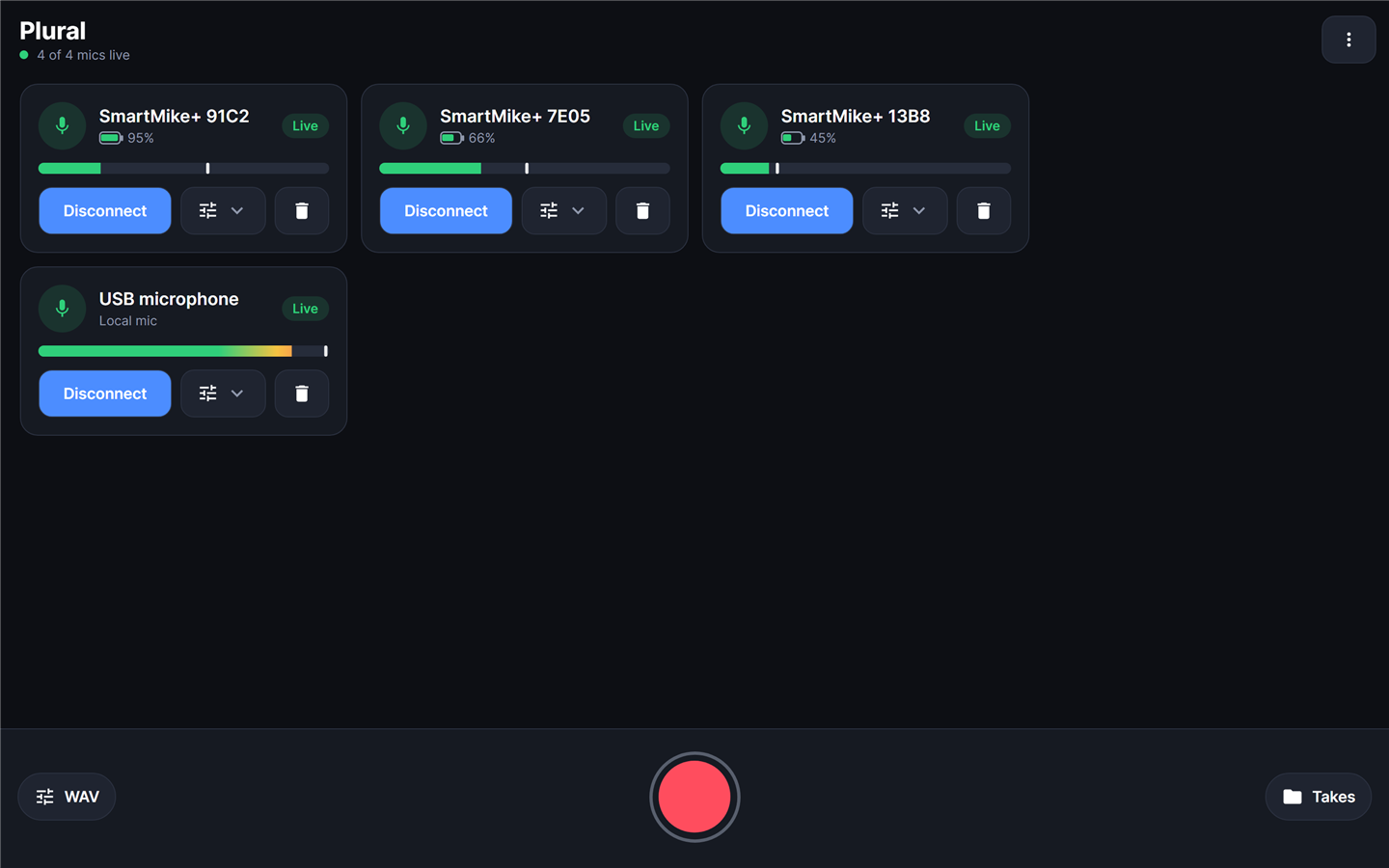Delete the SmartMike+ 13B8 mic

pyautogui.click(x=984, y=210)
